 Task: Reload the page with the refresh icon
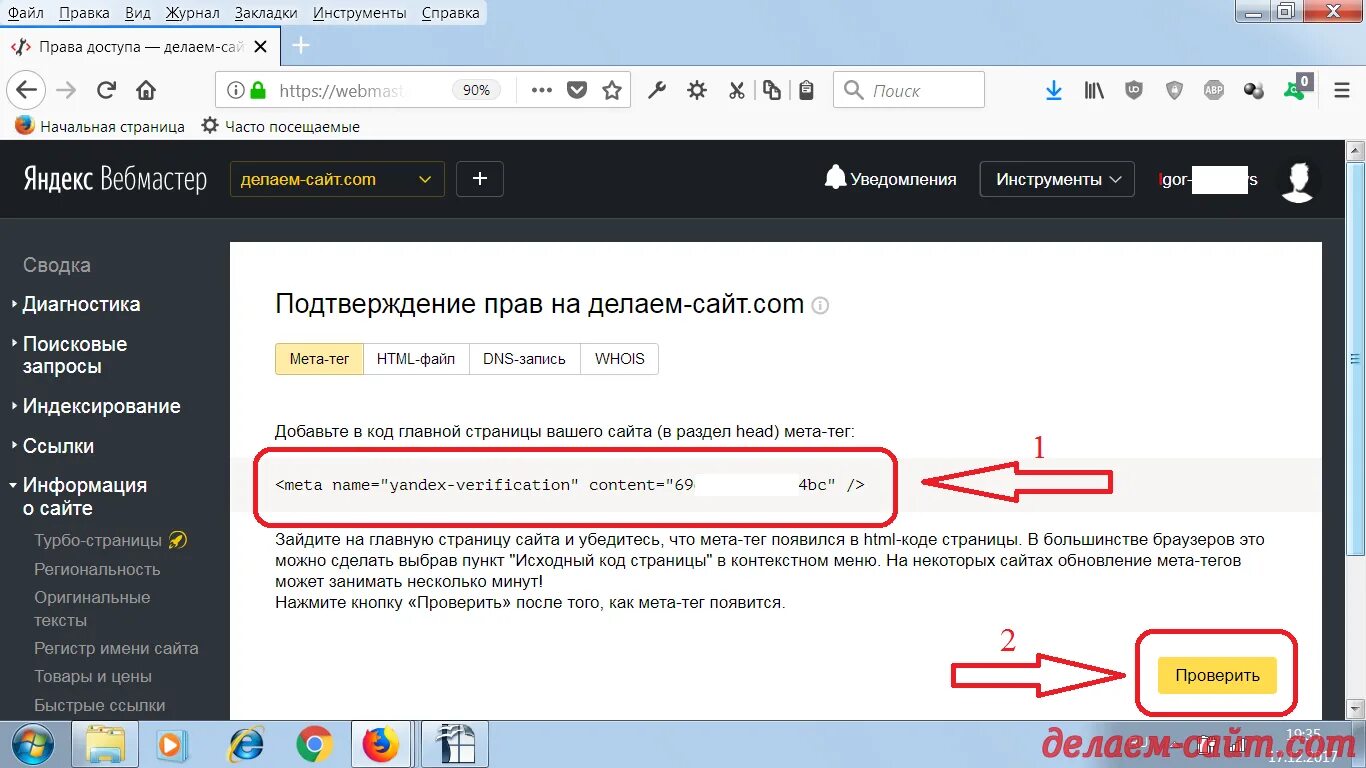tap(106, 90)
